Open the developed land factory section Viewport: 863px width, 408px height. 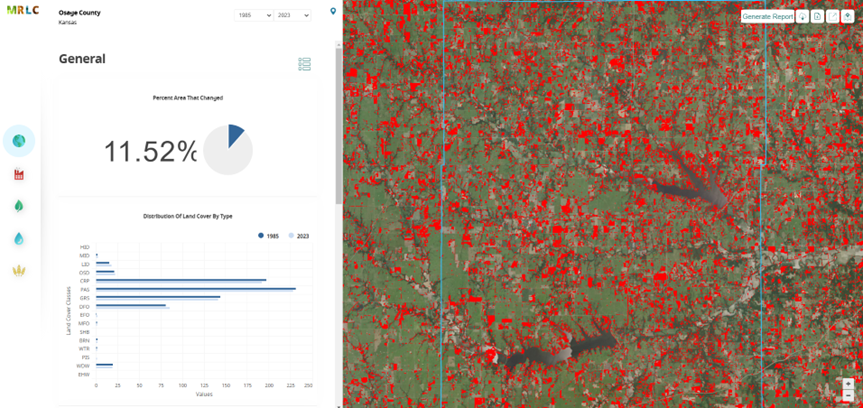point(19,175)
